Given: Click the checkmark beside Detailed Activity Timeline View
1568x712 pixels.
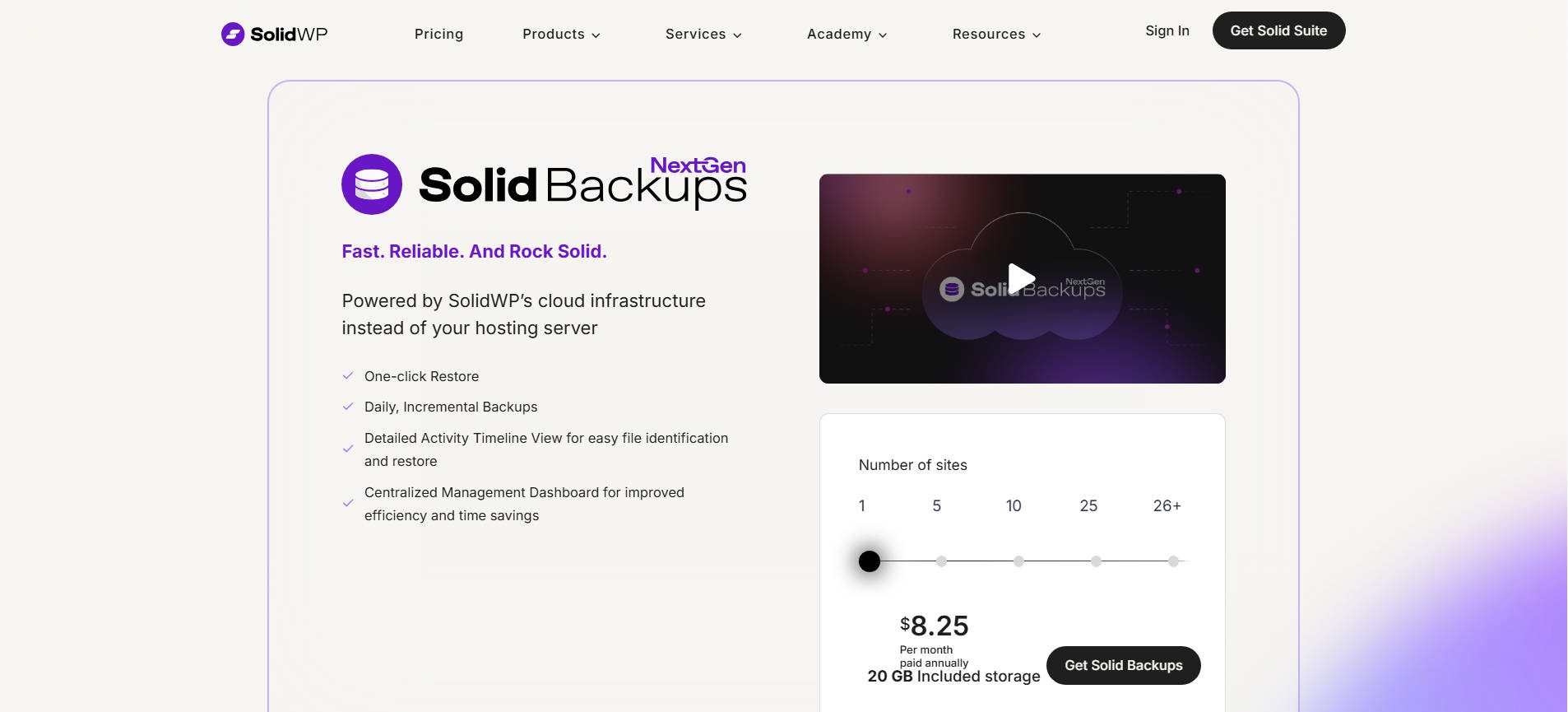Looking at the screenshot, I should 347,449.
